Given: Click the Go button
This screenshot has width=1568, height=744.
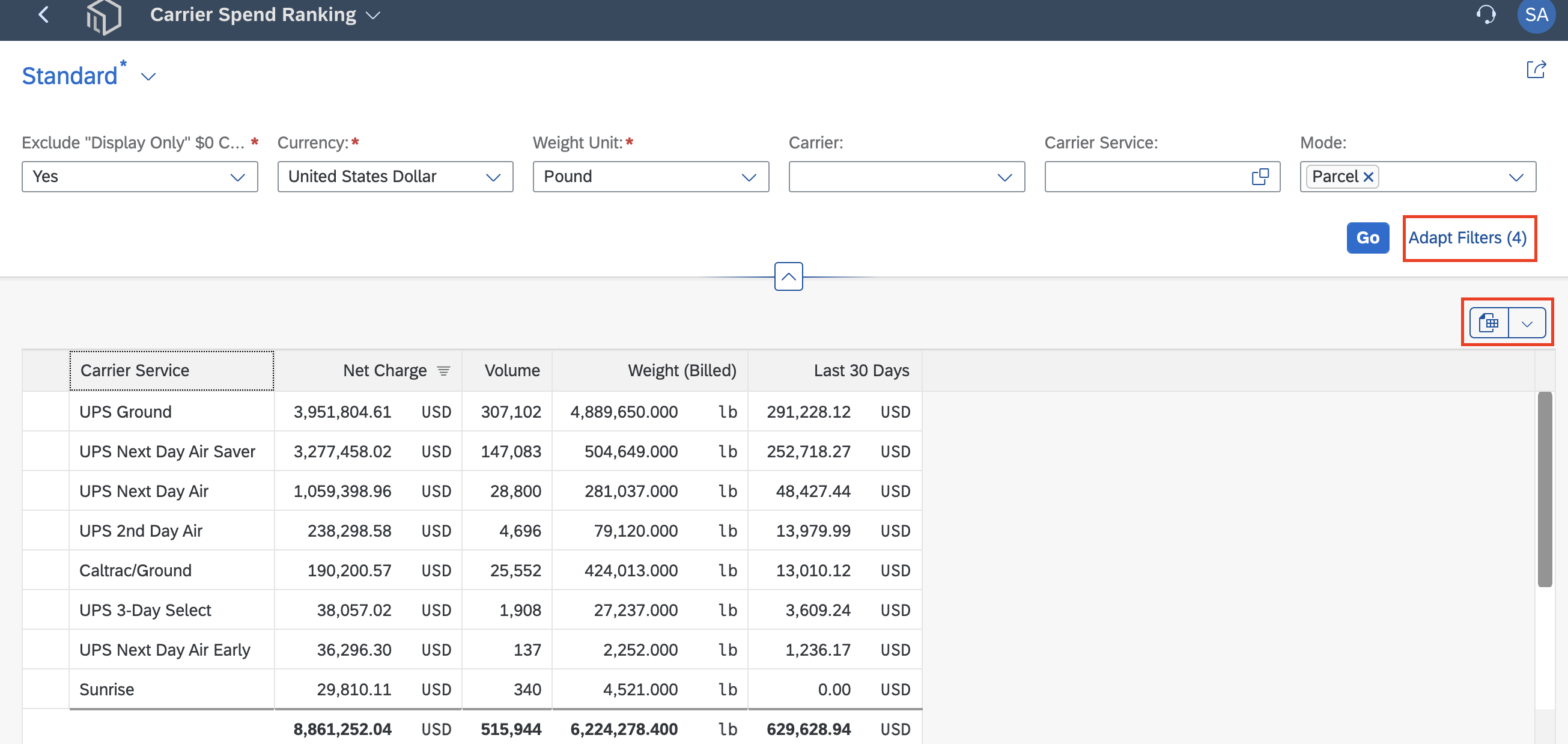Looking at the screenshot, I should (1367, 237).
